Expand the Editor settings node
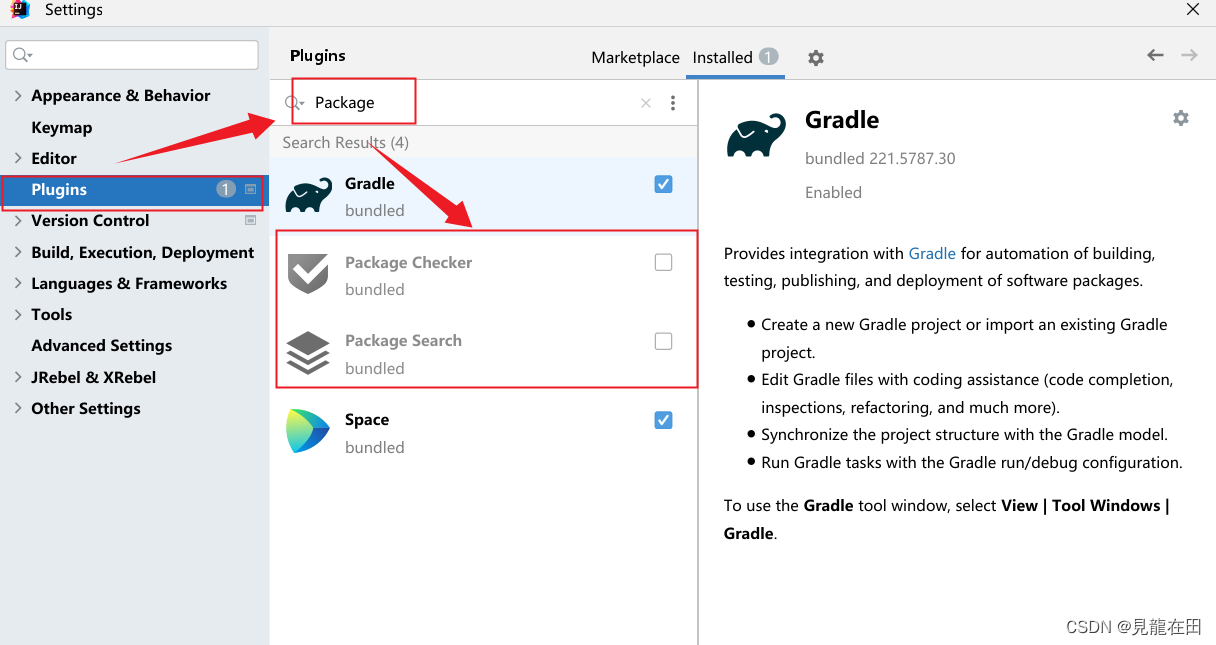Viewport: 1216px width, 645px height. (18, 158)
